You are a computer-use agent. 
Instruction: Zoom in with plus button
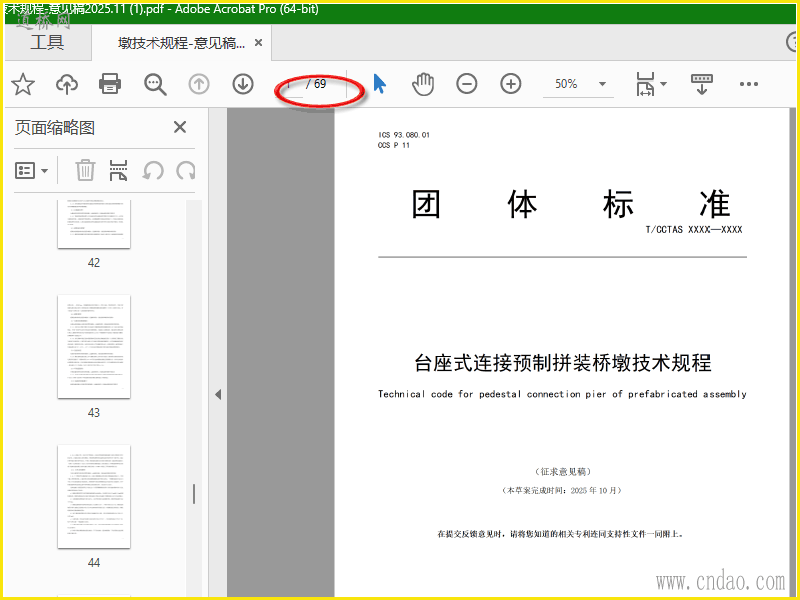click(511, 84)
